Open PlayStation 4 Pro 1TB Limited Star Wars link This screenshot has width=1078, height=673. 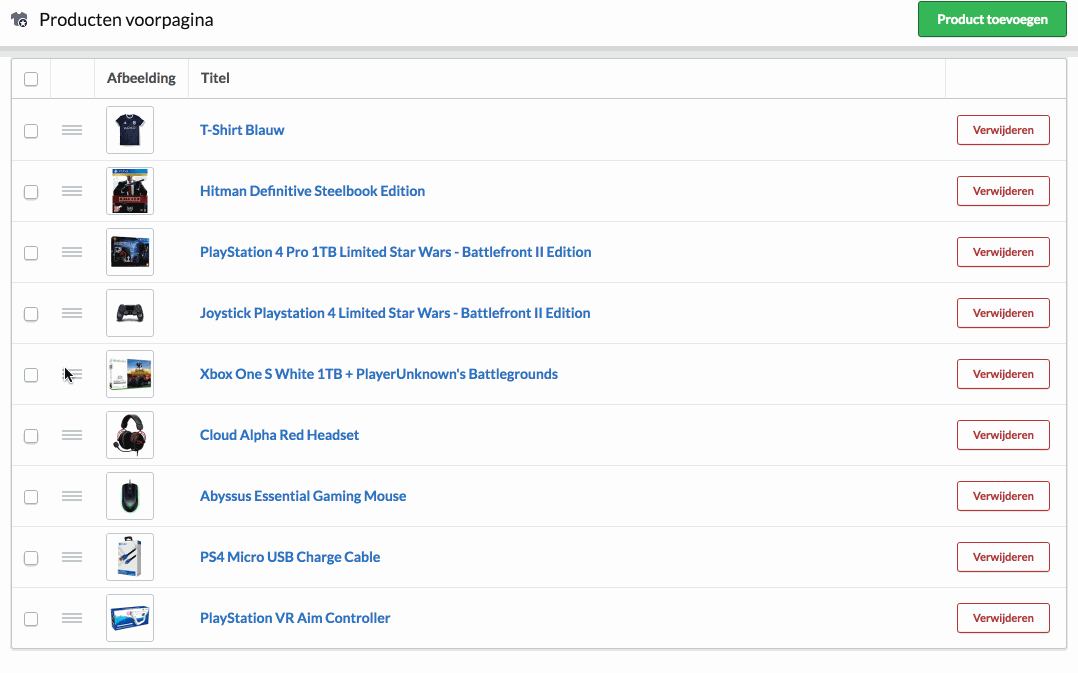point(395,252)
